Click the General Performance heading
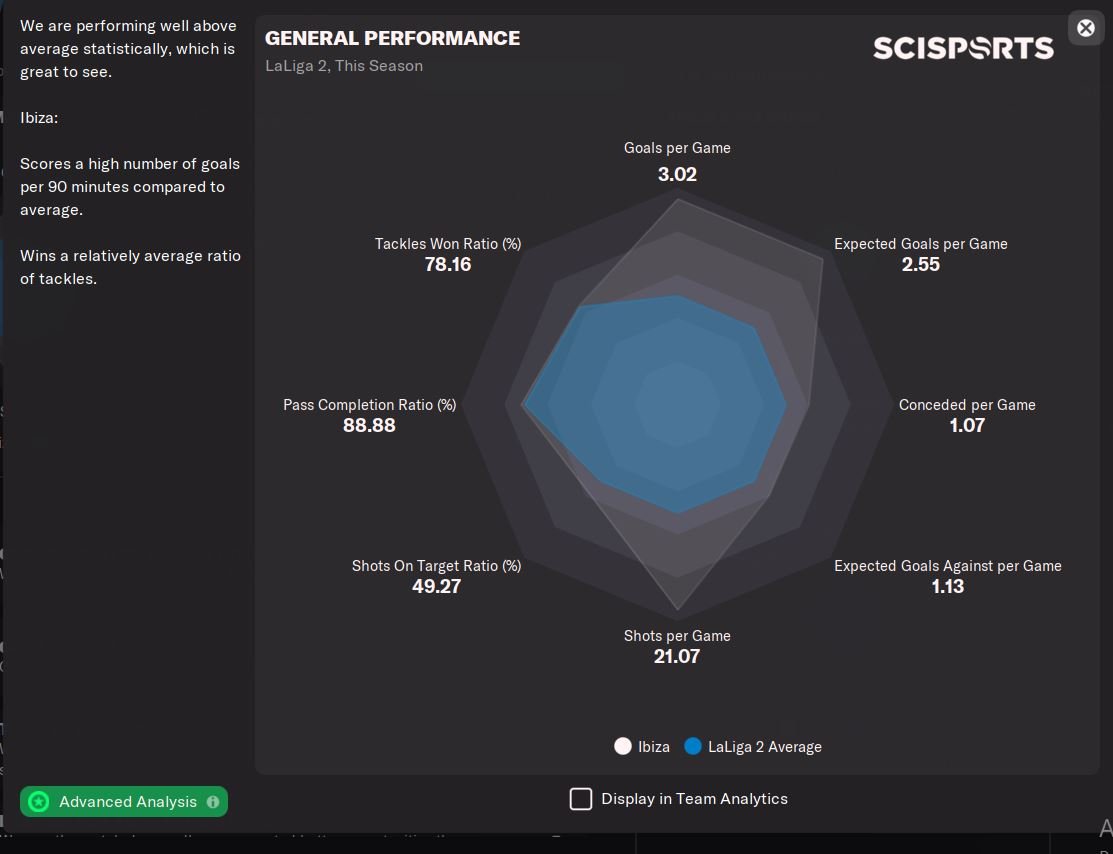Screen dimensions: 1113x854 393,38
